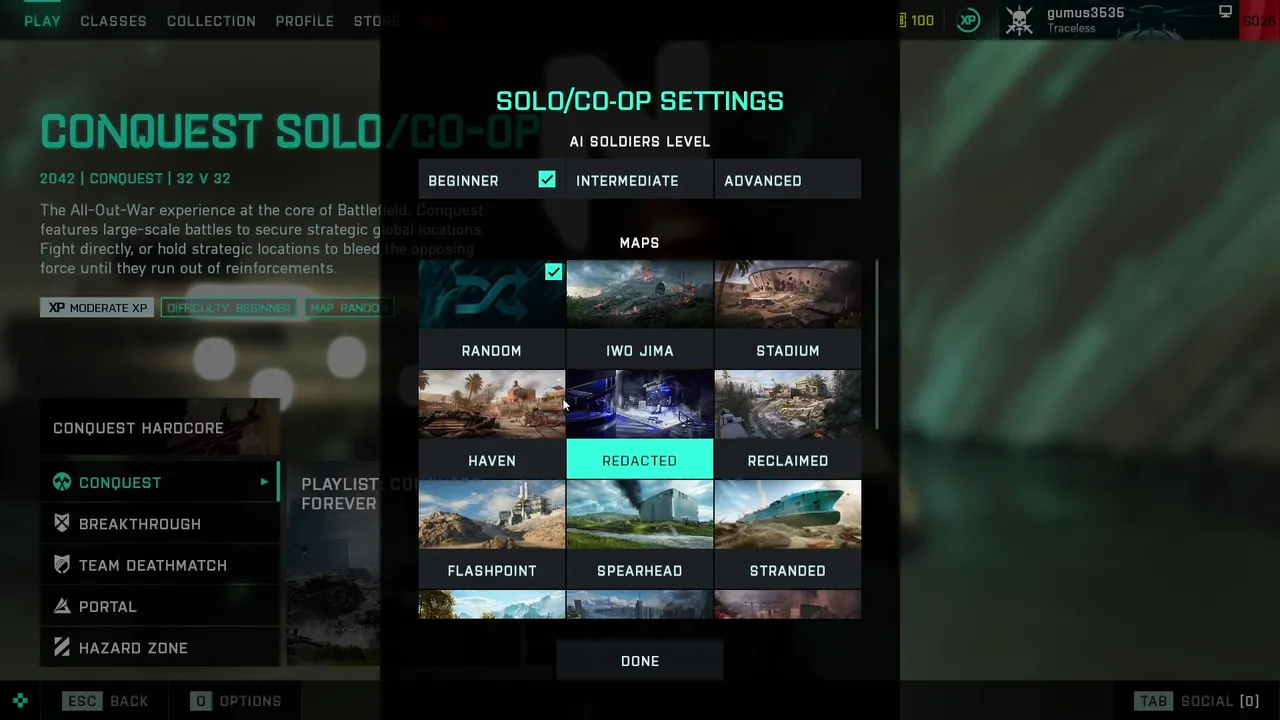
Task: Set AI soldiers level to Advanced
Action: point(787,181)
